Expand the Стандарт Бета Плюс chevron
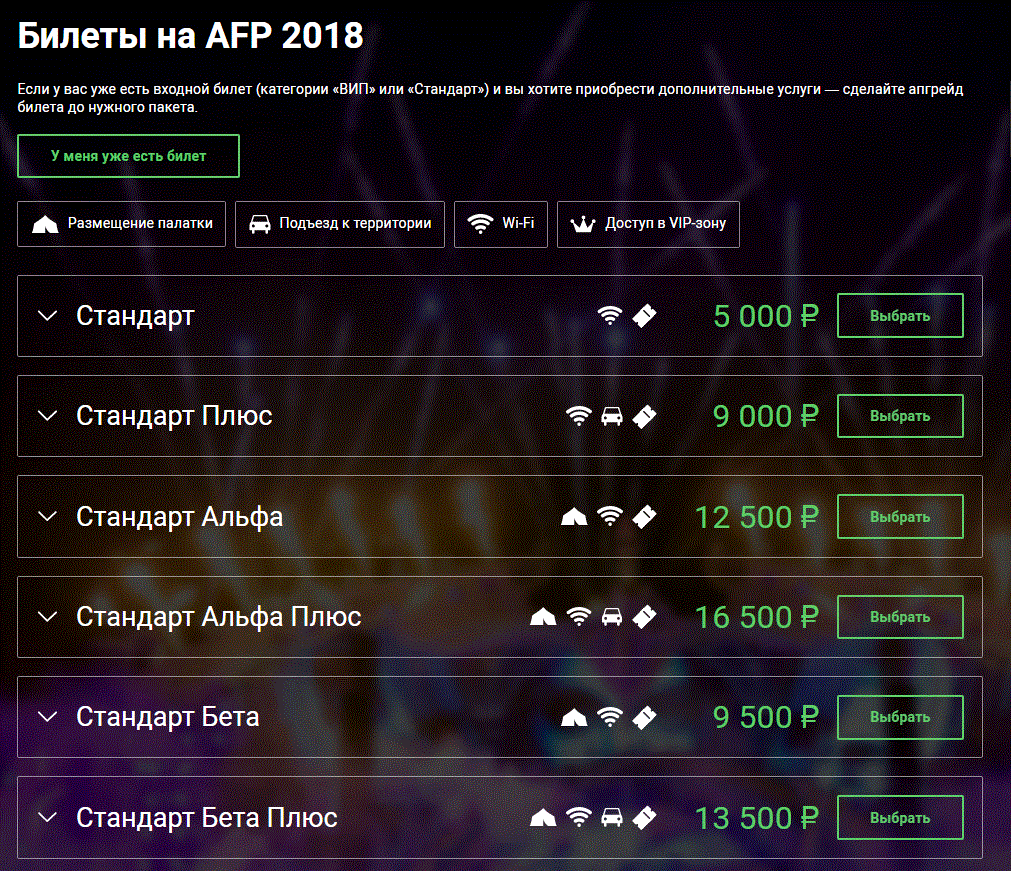The height and width of the screenshot is (871, 1011). (48, 818)
